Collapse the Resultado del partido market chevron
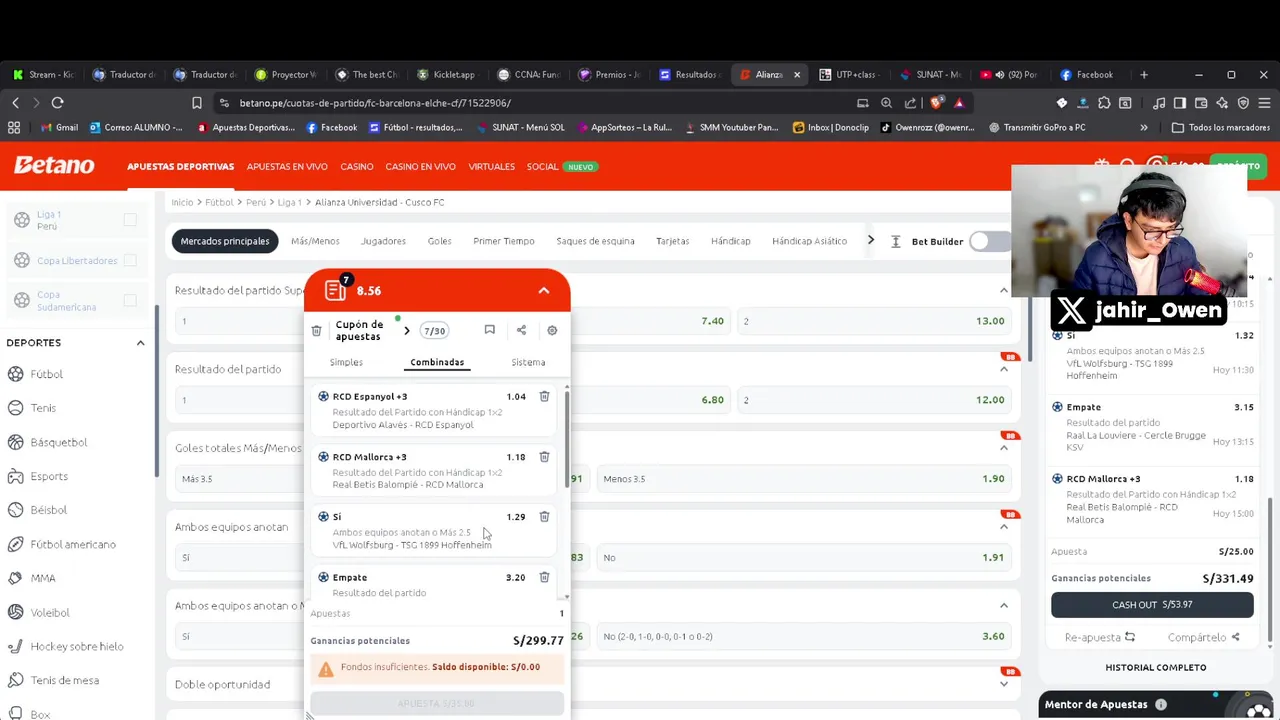Screen dimensions: 1280x720 [x=1004, y=369]
